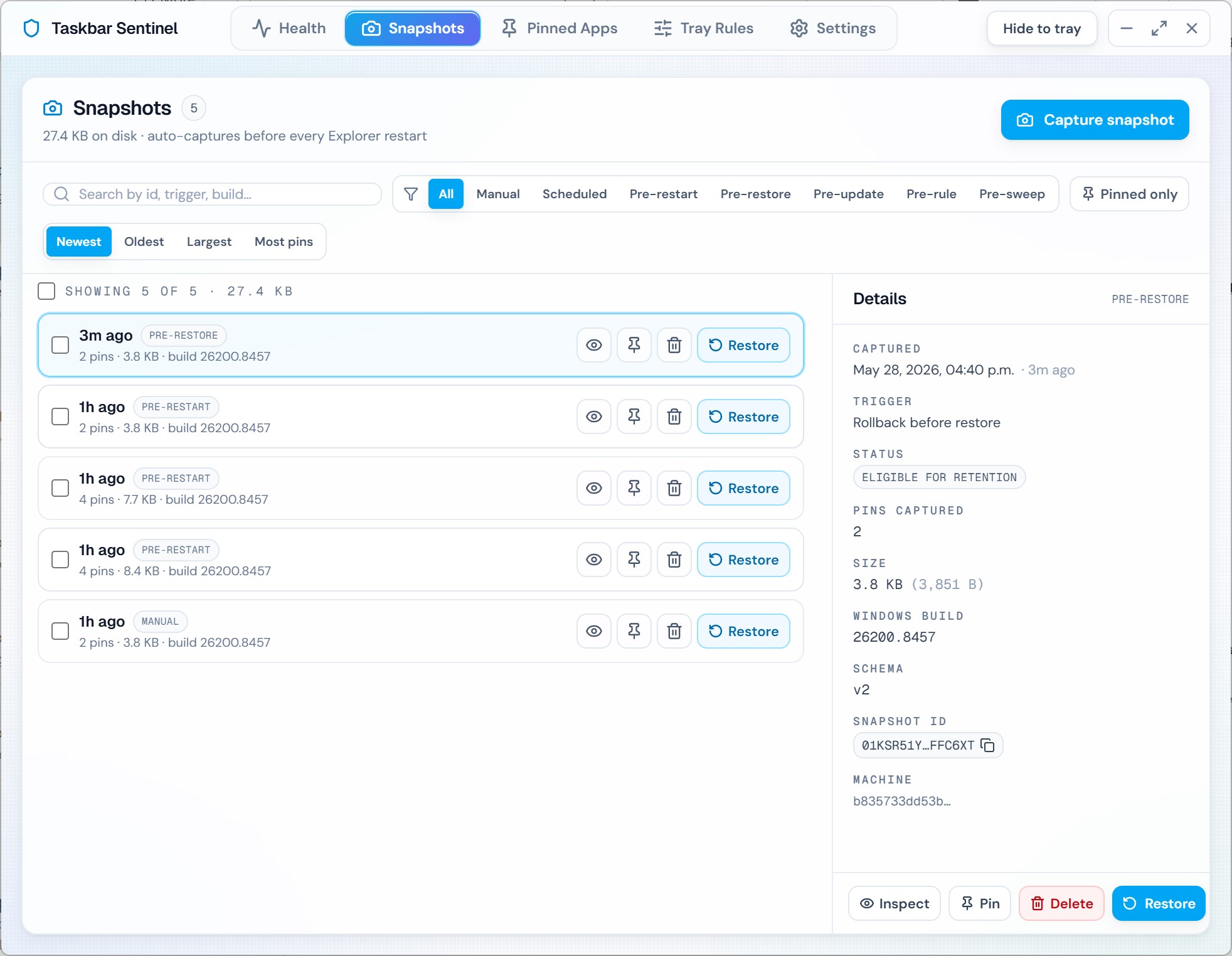Inspect the 2 pins 1h ago PRE-RESTART snapshot

[593, 417]
